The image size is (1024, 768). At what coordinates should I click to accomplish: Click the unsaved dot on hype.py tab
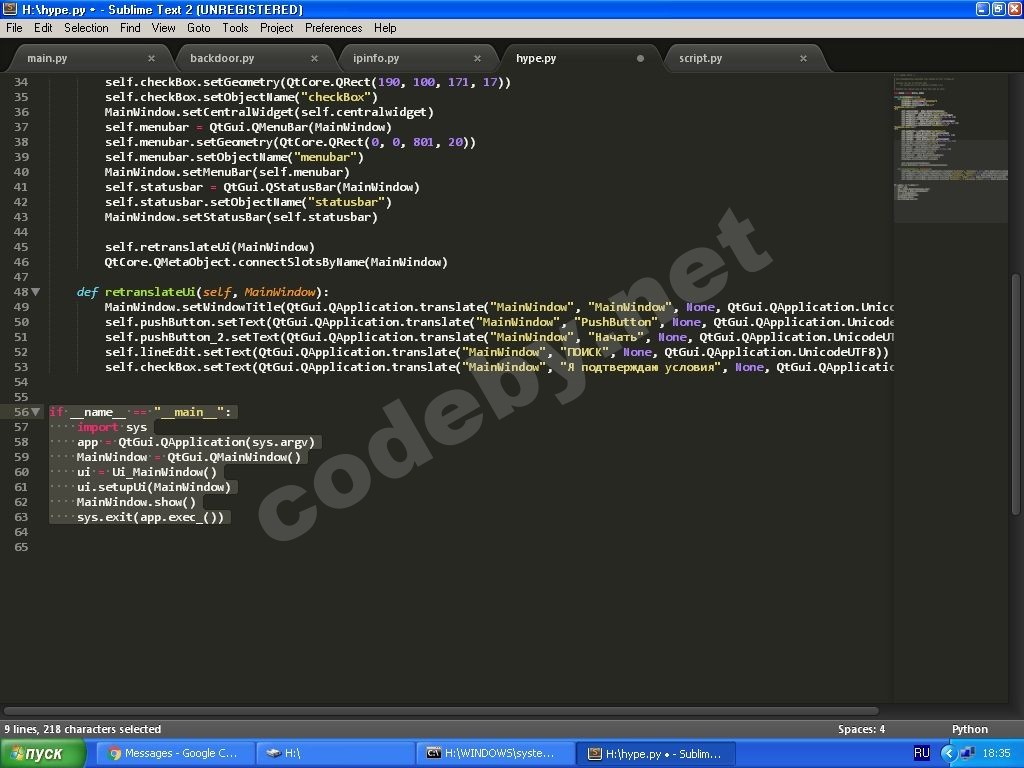point(640,59)
